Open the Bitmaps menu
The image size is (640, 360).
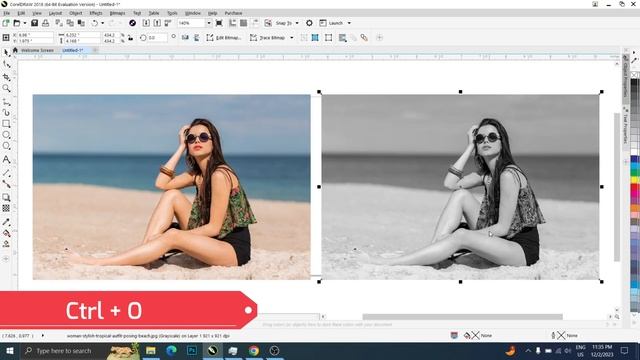117,13
